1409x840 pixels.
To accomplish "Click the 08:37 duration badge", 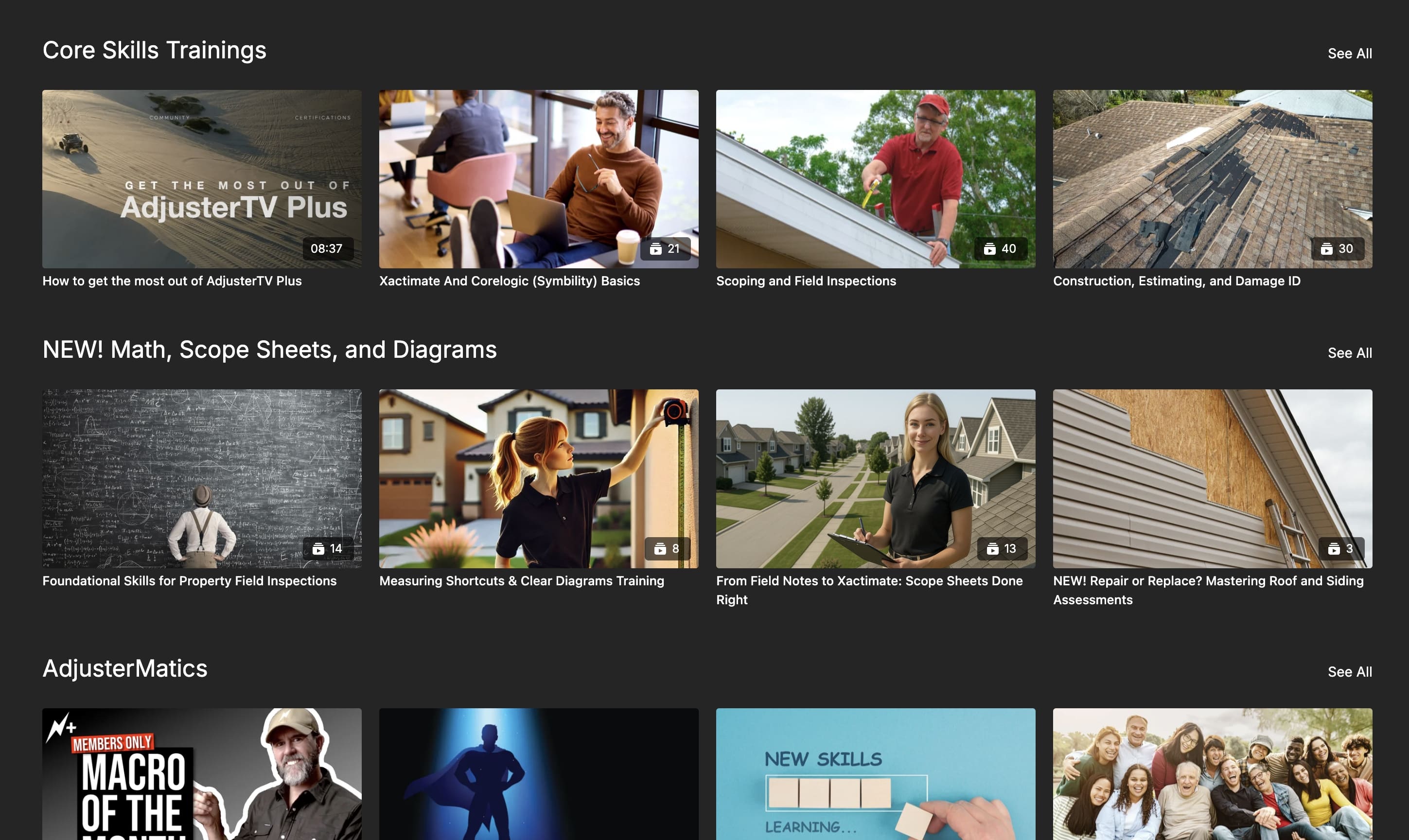I will [327, 248].
